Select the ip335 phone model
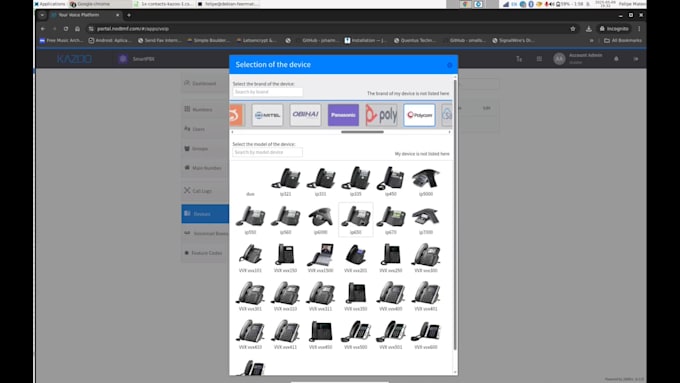 (x=356, y=181)
